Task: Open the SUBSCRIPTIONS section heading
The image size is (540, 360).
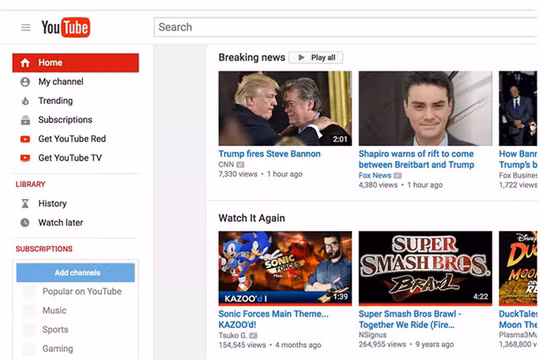Action: 44,249
